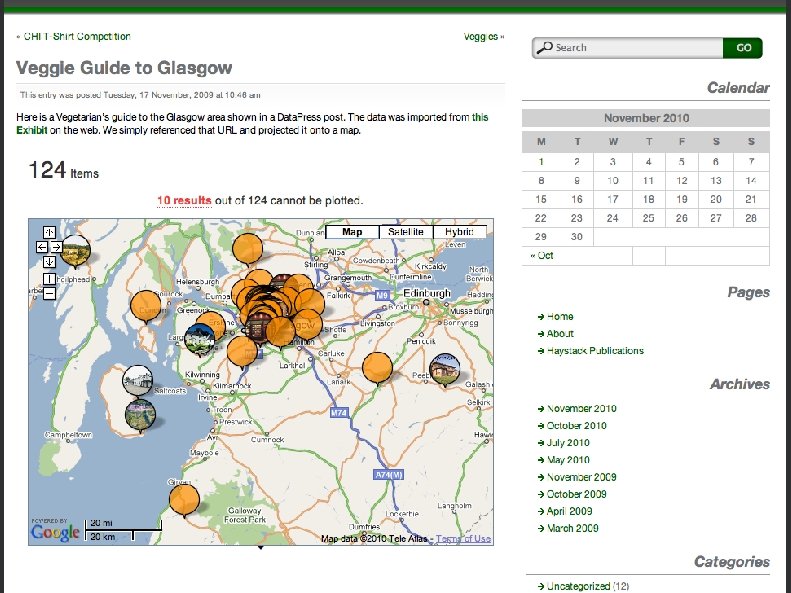Open the photo marker near Largs

(x=200, y=339)
